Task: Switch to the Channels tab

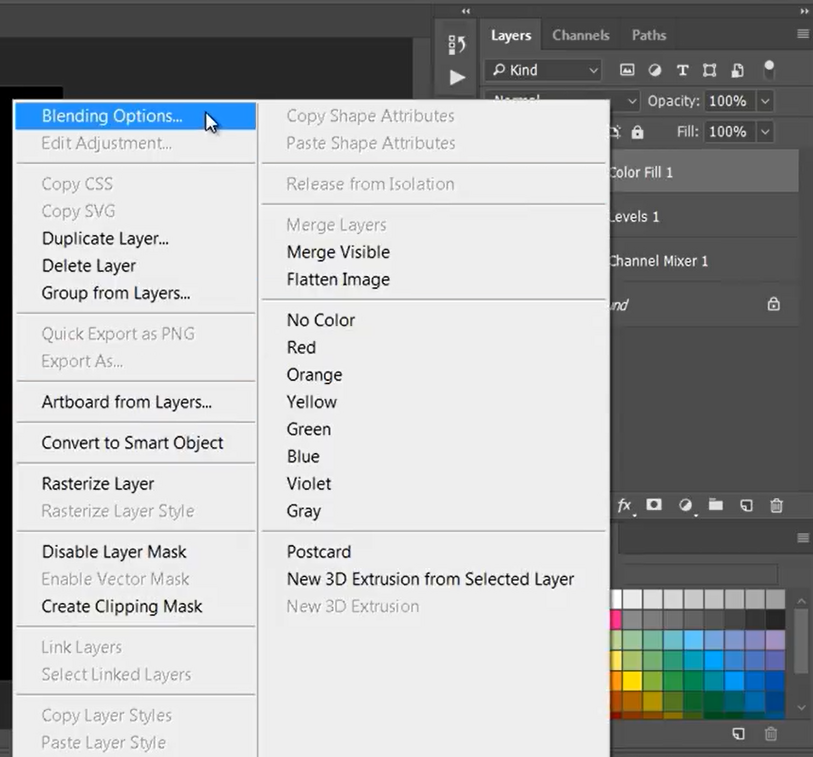Action: pos(580,35)
